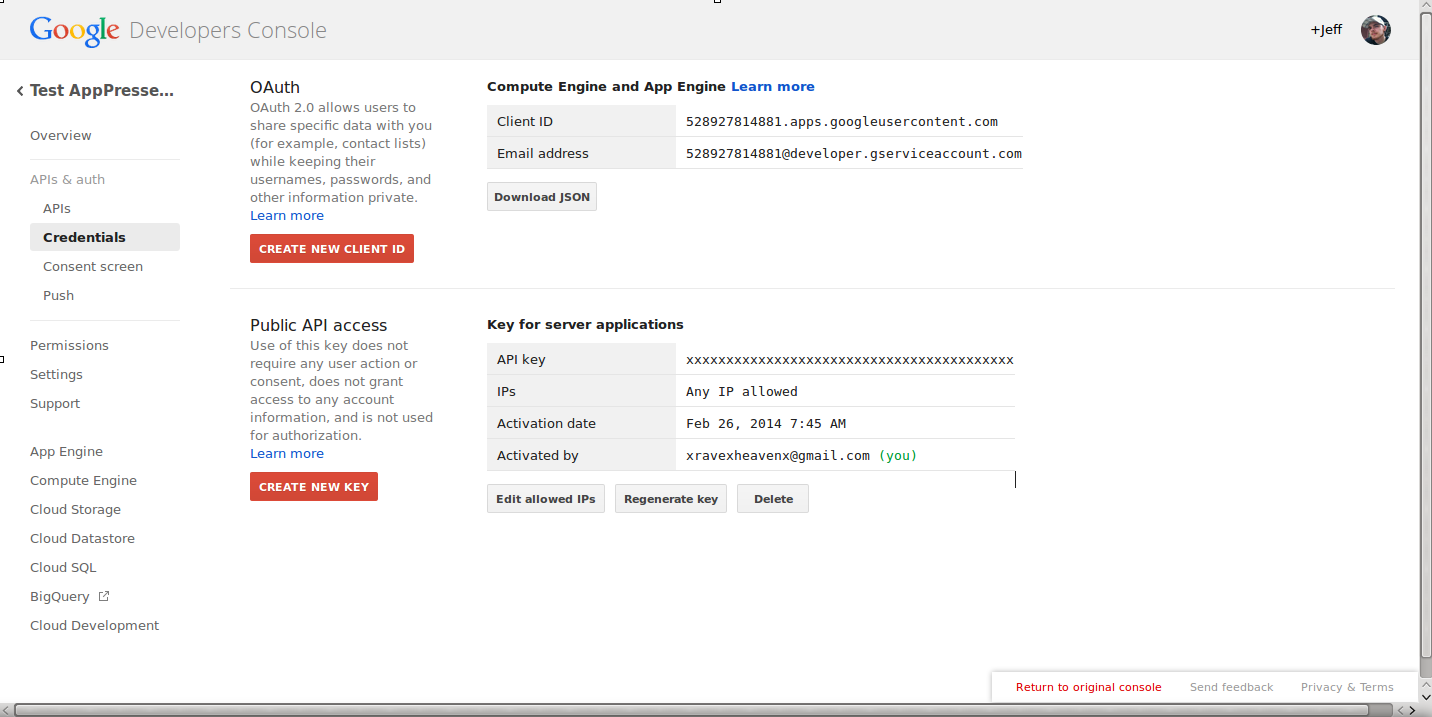Open Learn more link under OAuth description
The image size is (1432, 717).
(x=287, y=216)
